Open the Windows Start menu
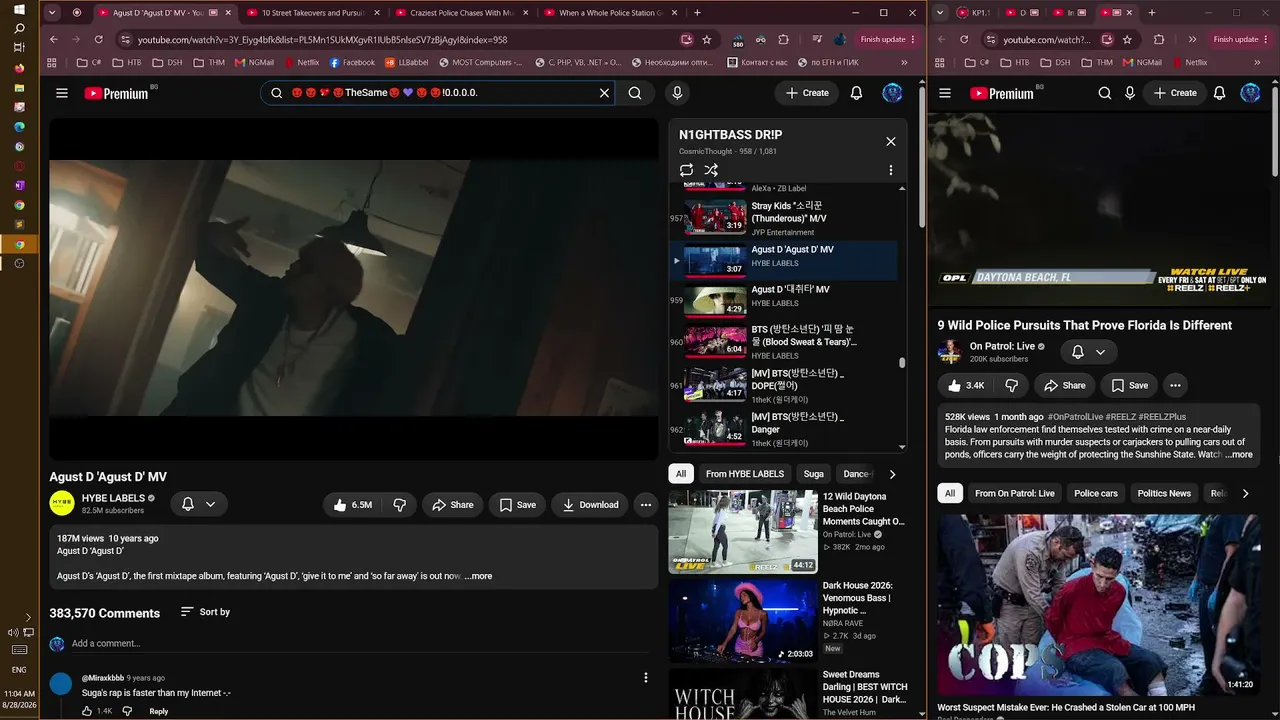1280x720 pixels. (19, 9)
